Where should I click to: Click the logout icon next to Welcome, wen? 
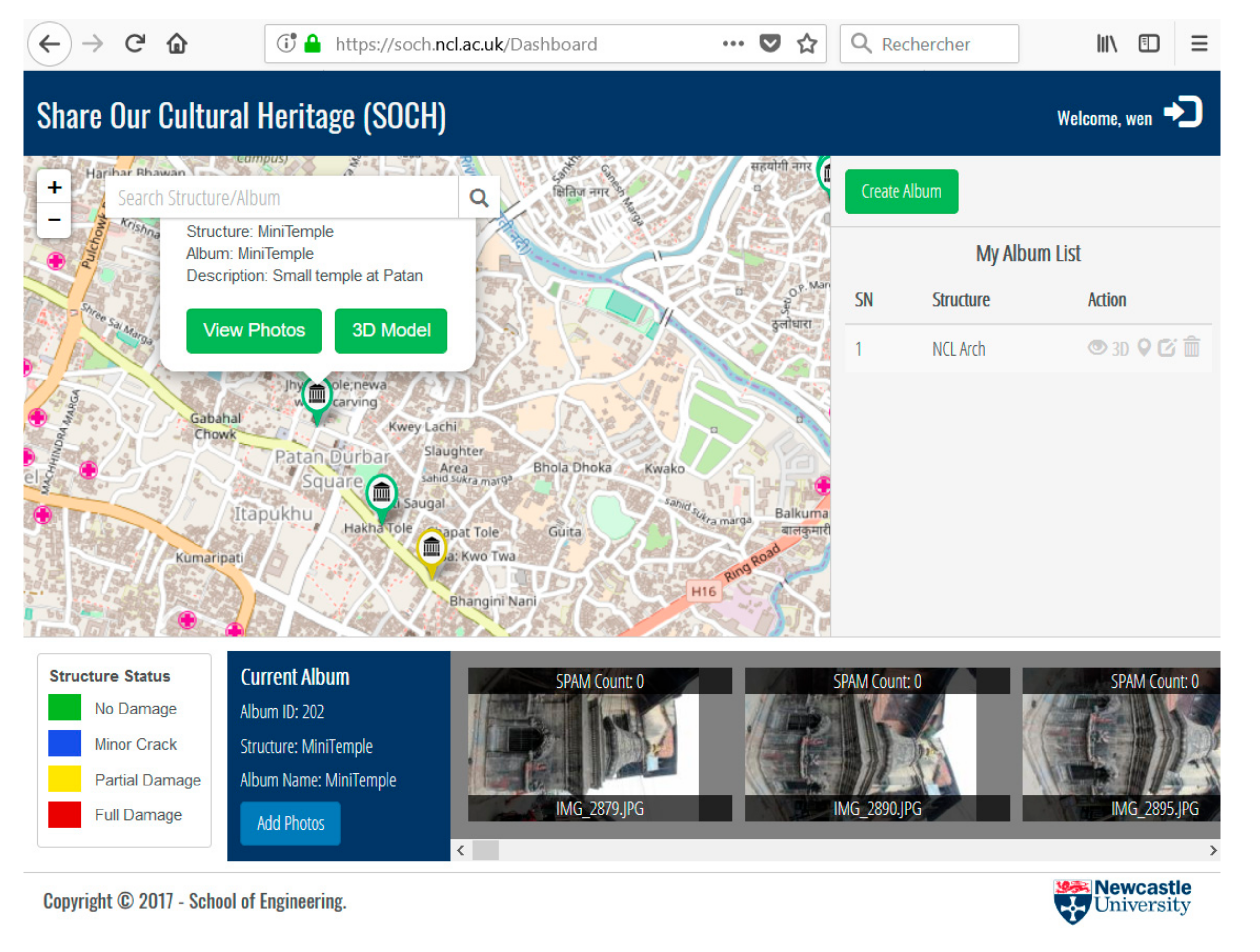(1183, 112)
